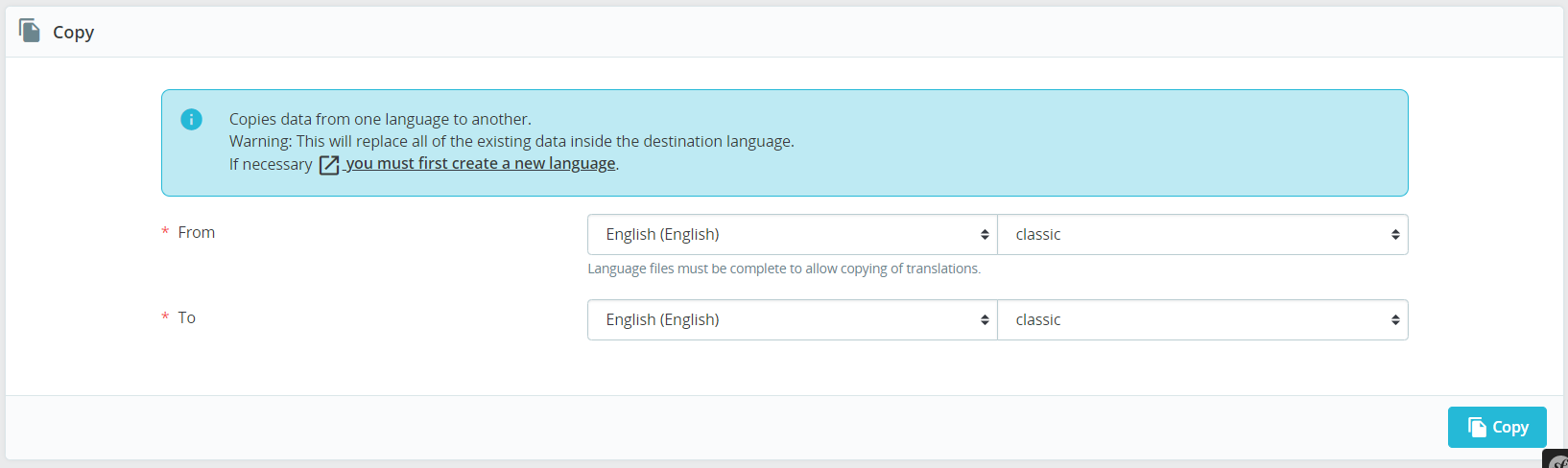Click the arrows on the From theme select

pos(1394,235)
